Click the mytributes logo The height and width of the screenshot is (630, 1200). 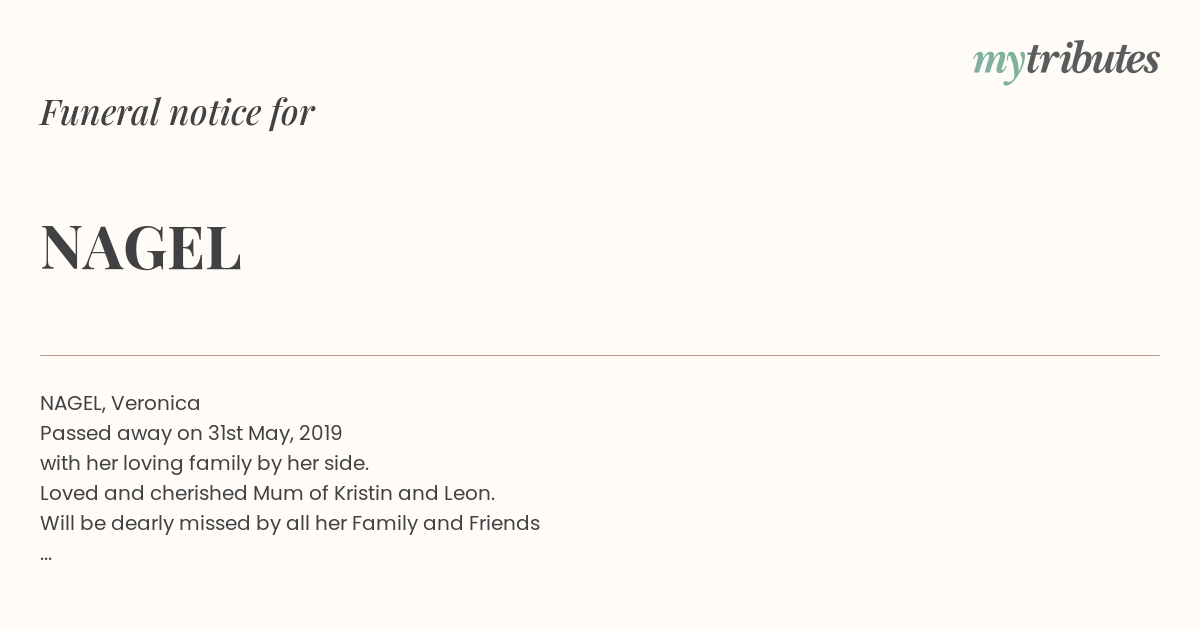click(1066, 62)
